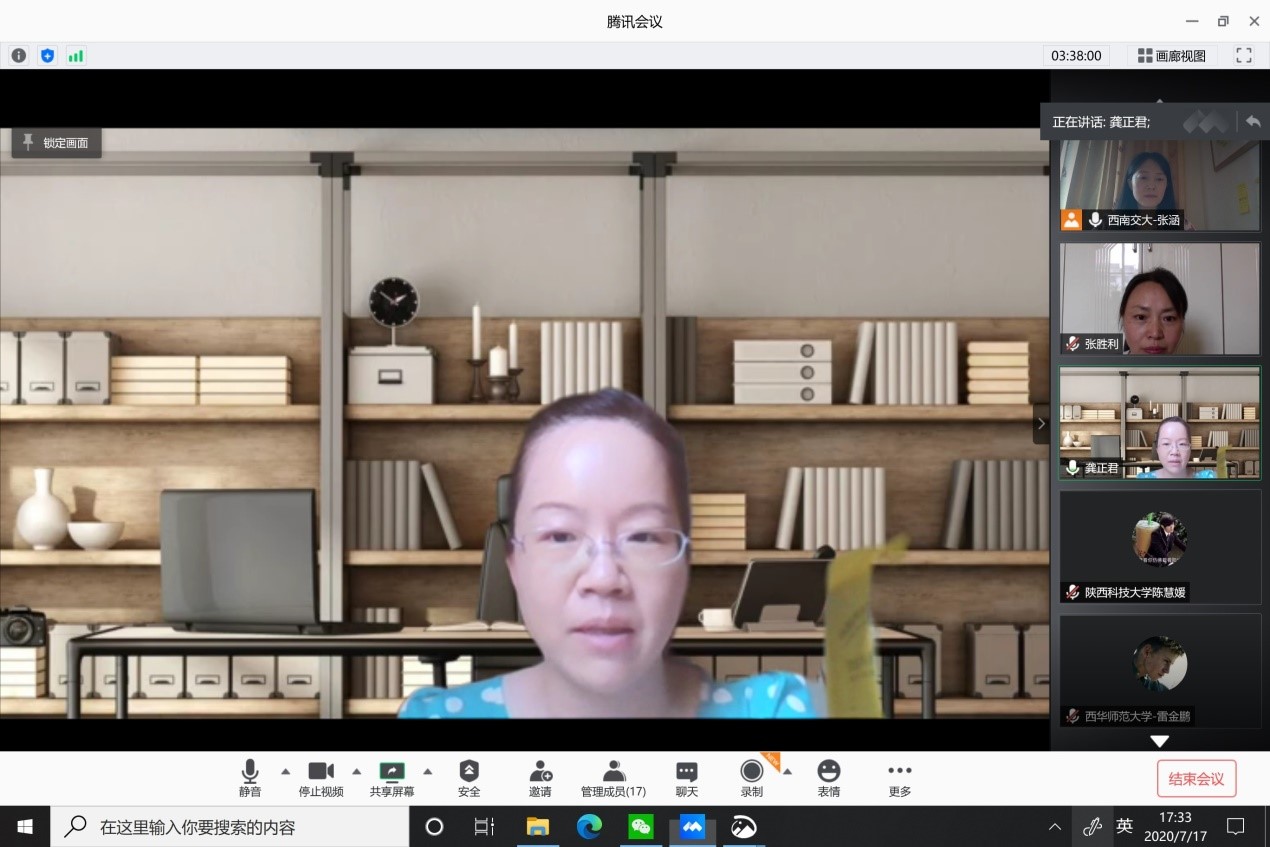Enter full screen mode icon
The height and width of the screenshot is (847, 1270).
click(x=1243, y=56)
